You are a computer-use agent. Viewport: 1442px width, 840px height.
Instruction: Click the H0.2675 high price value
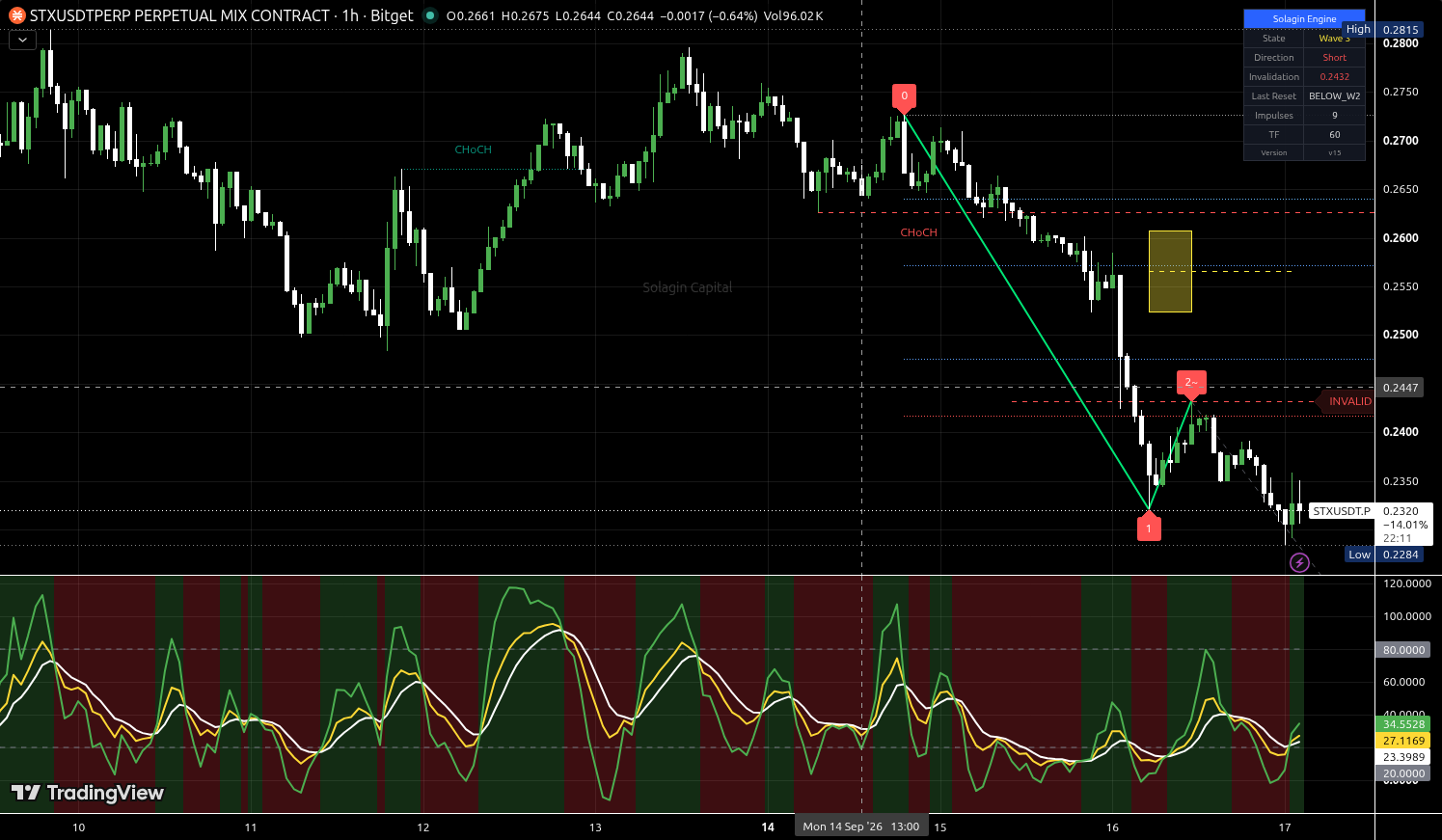[525, 15]
